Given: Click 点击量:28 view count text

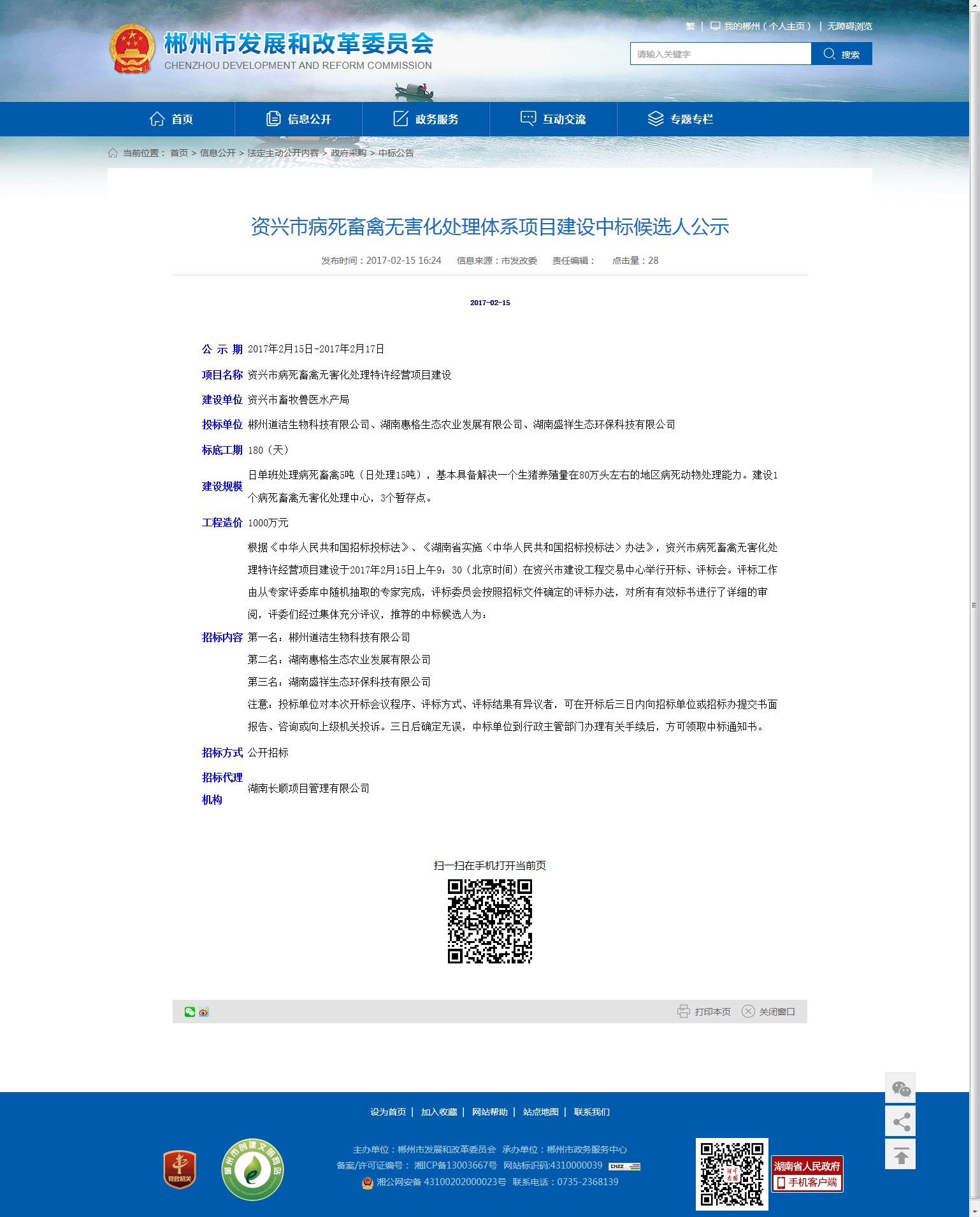Looking at the screenshot, I should pyautogui.click(x=635, y=261).
